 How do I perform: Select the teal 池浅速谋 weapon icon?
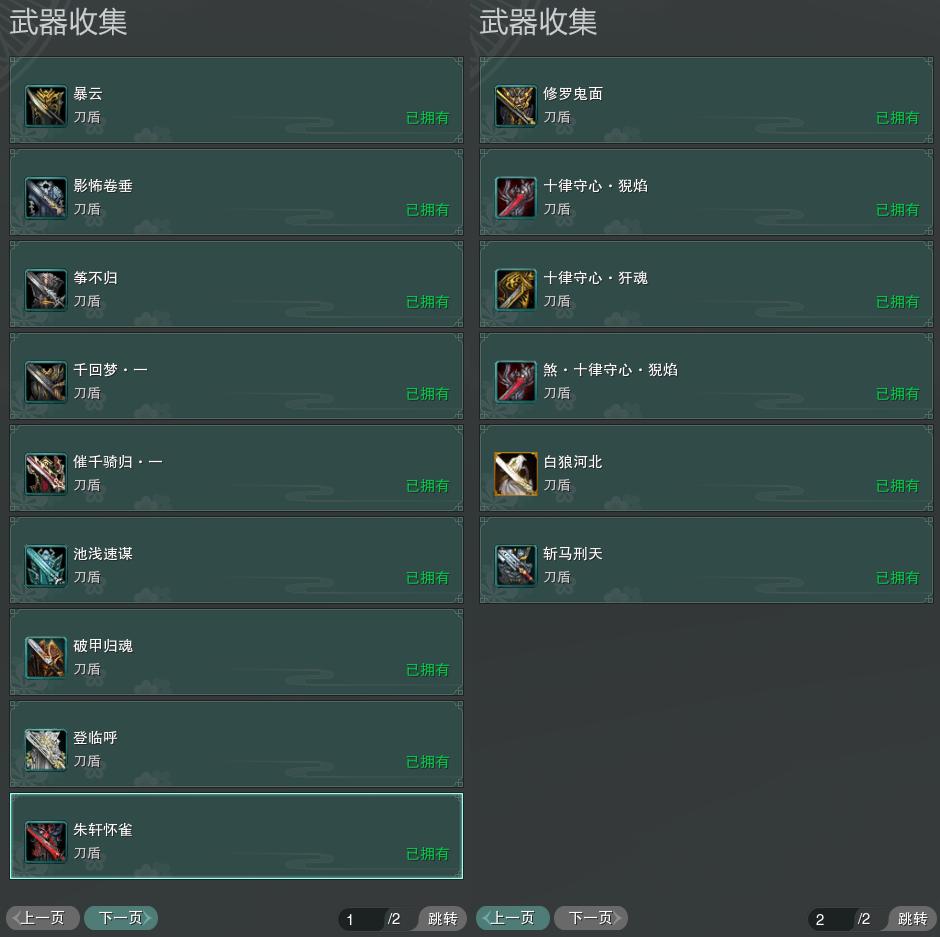(46, 565)
